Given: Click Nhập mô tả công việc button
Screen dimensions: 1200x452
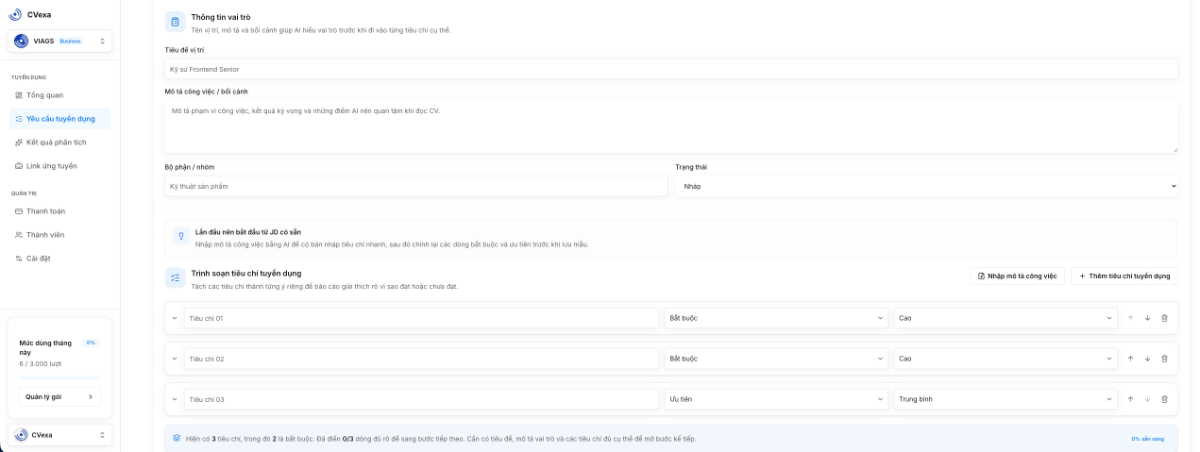Looking at the screenshot, I should tap(1017, 275).
